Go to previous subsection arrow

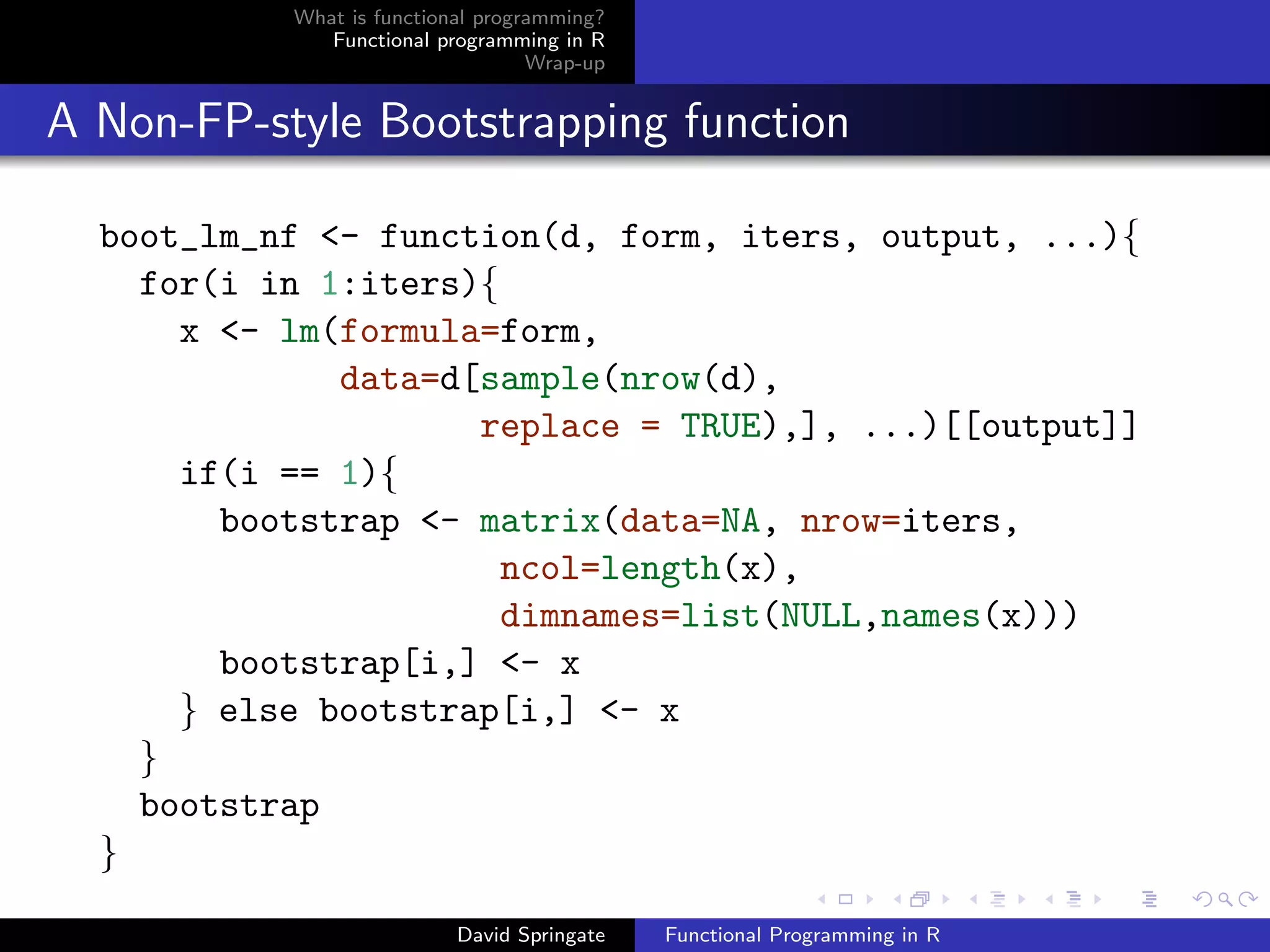coord(974,899)
